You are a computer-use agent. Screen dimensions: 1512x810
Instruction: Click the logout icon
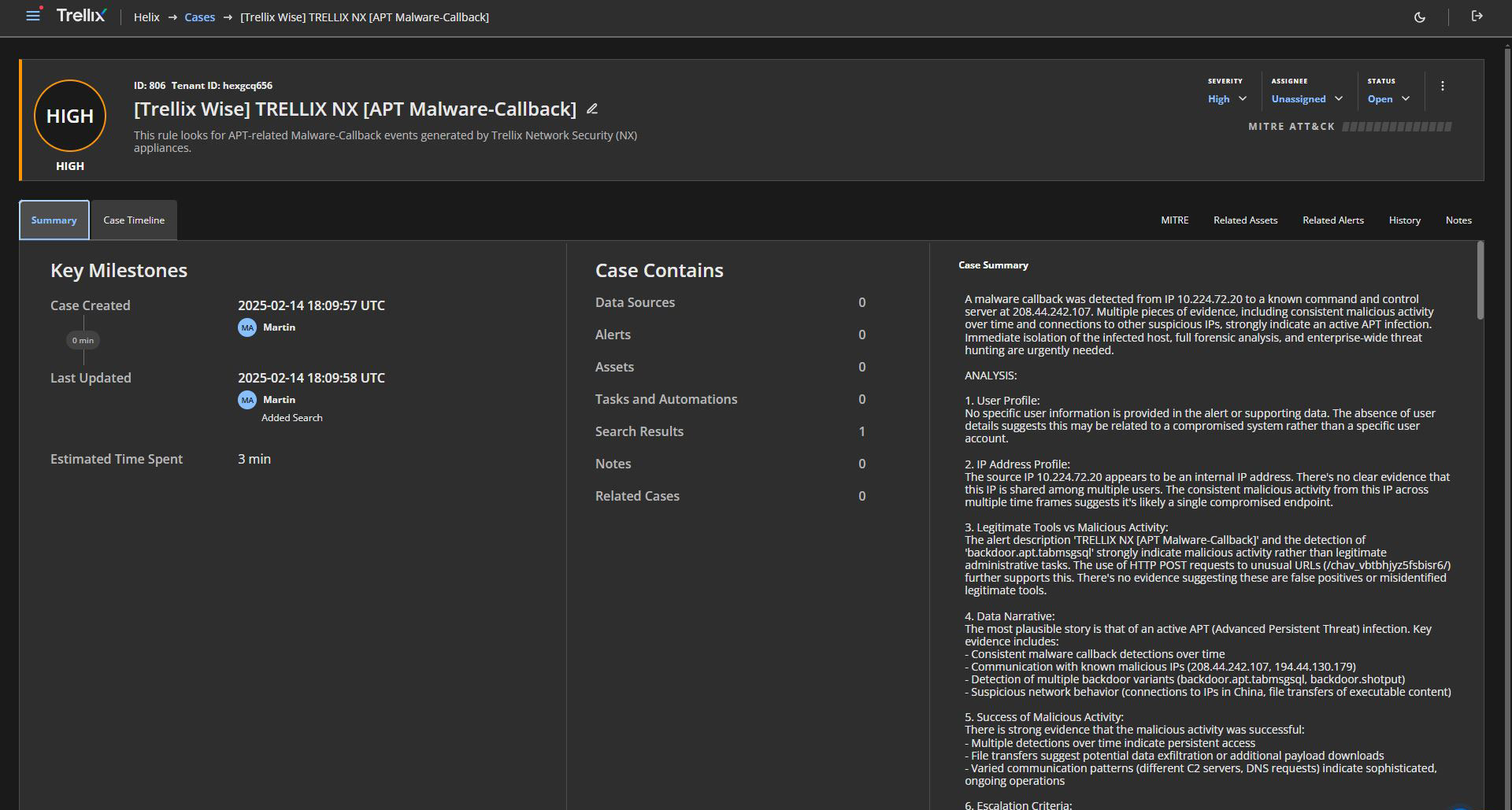pos(1477,17)
